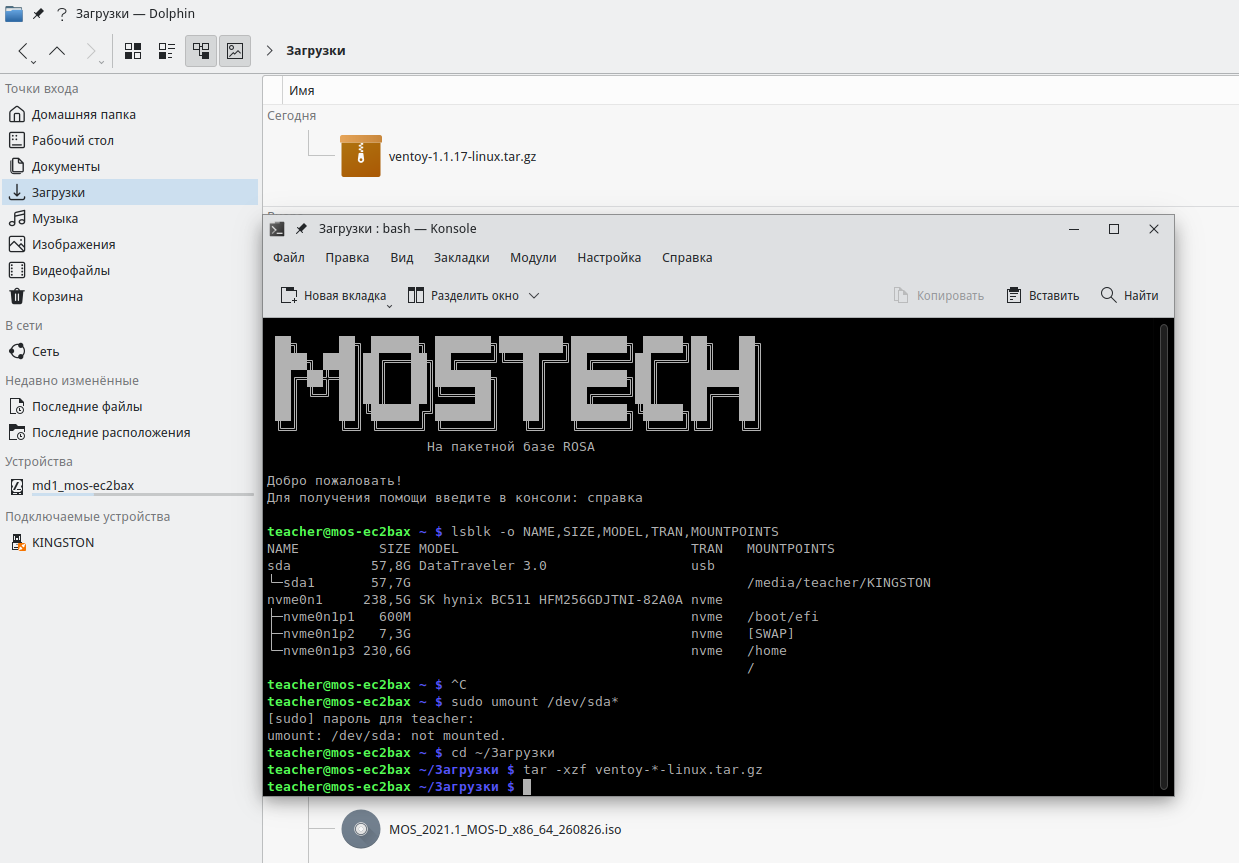
Task: Click the Konsole vertical scrollbar
Action: point(1163,555)
